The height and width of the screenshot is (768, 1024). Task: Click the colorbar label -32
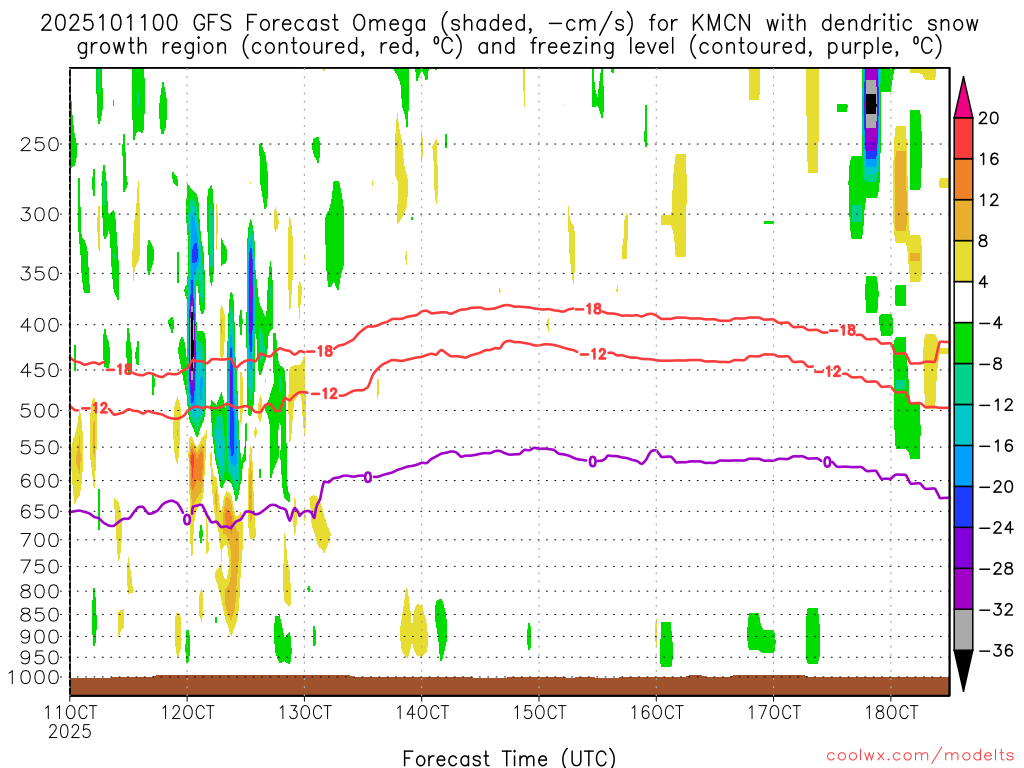pos(996,609)
